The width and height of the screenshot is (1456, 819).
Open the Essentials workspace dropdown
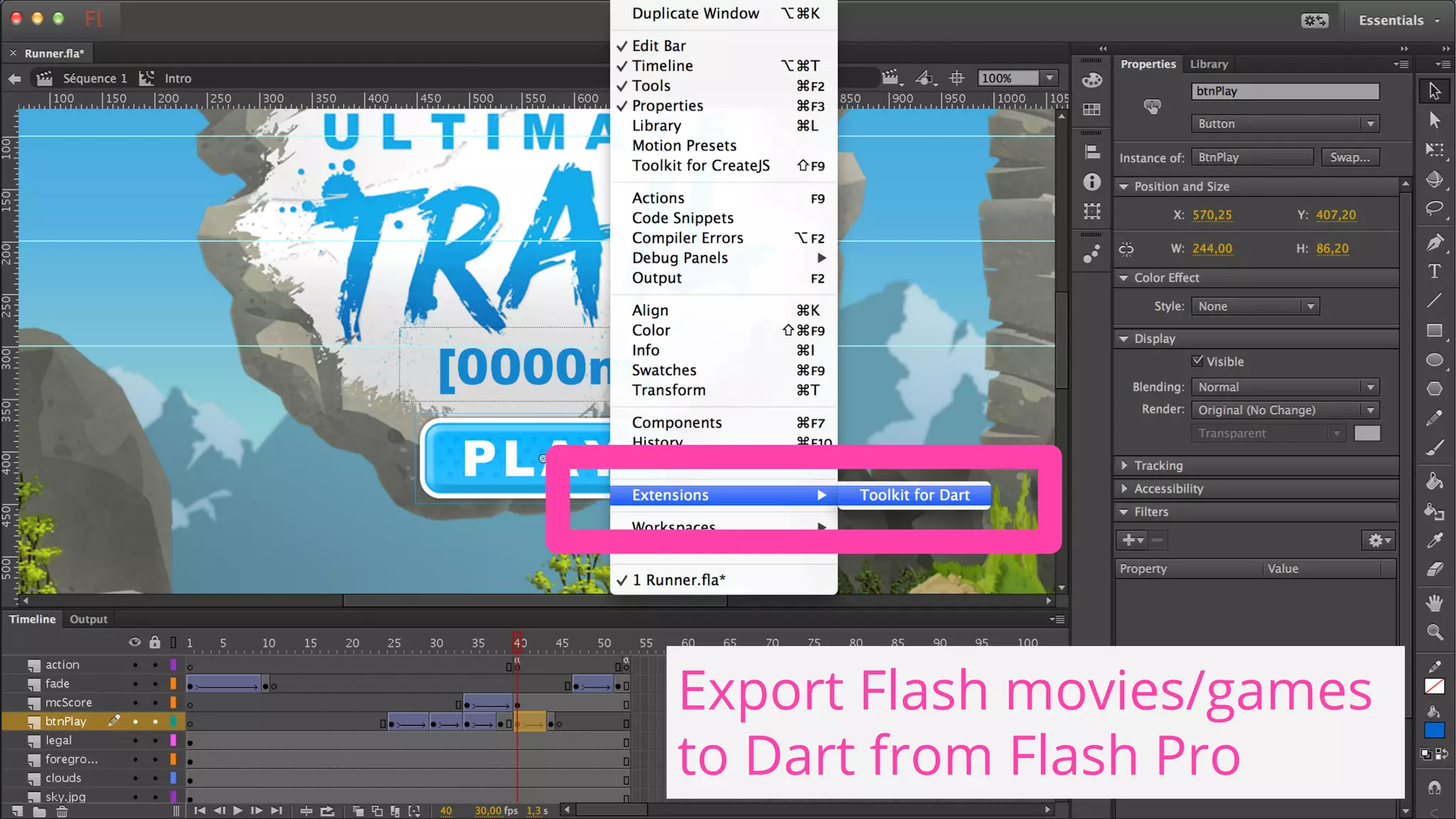pyautogui.click(x=1398, y=21)
